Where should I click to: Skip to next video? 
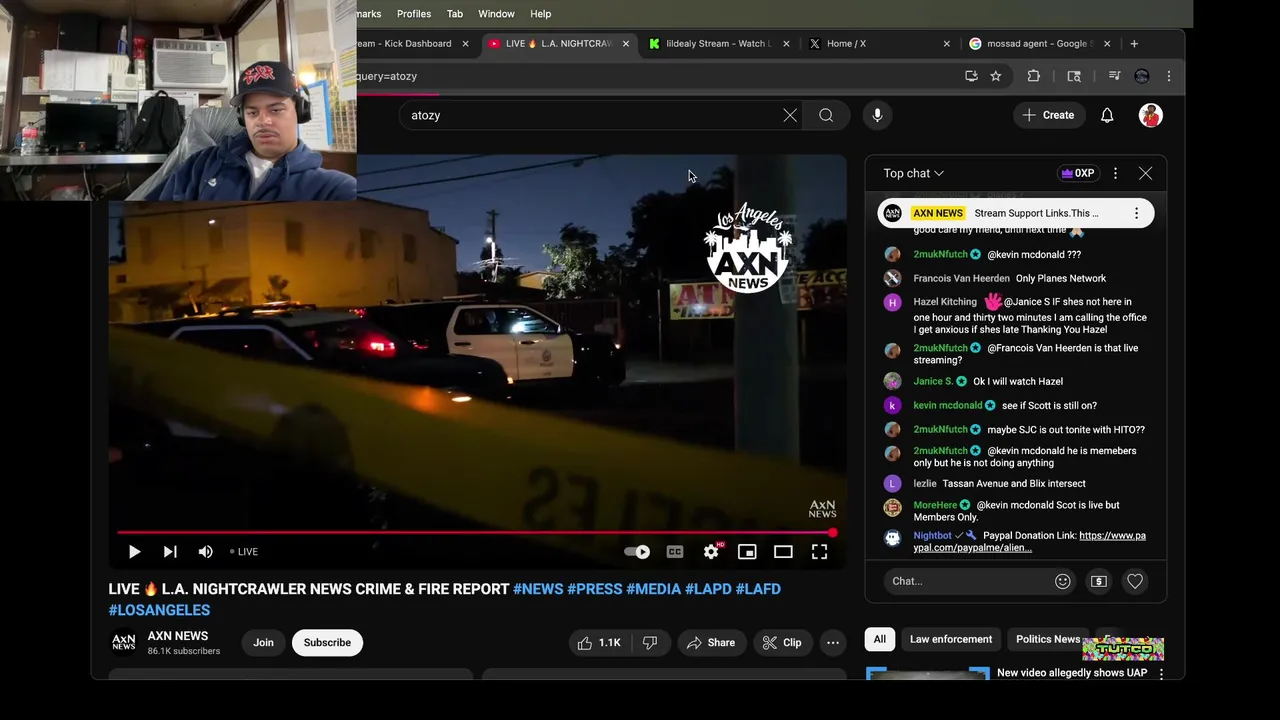(170, 552)
